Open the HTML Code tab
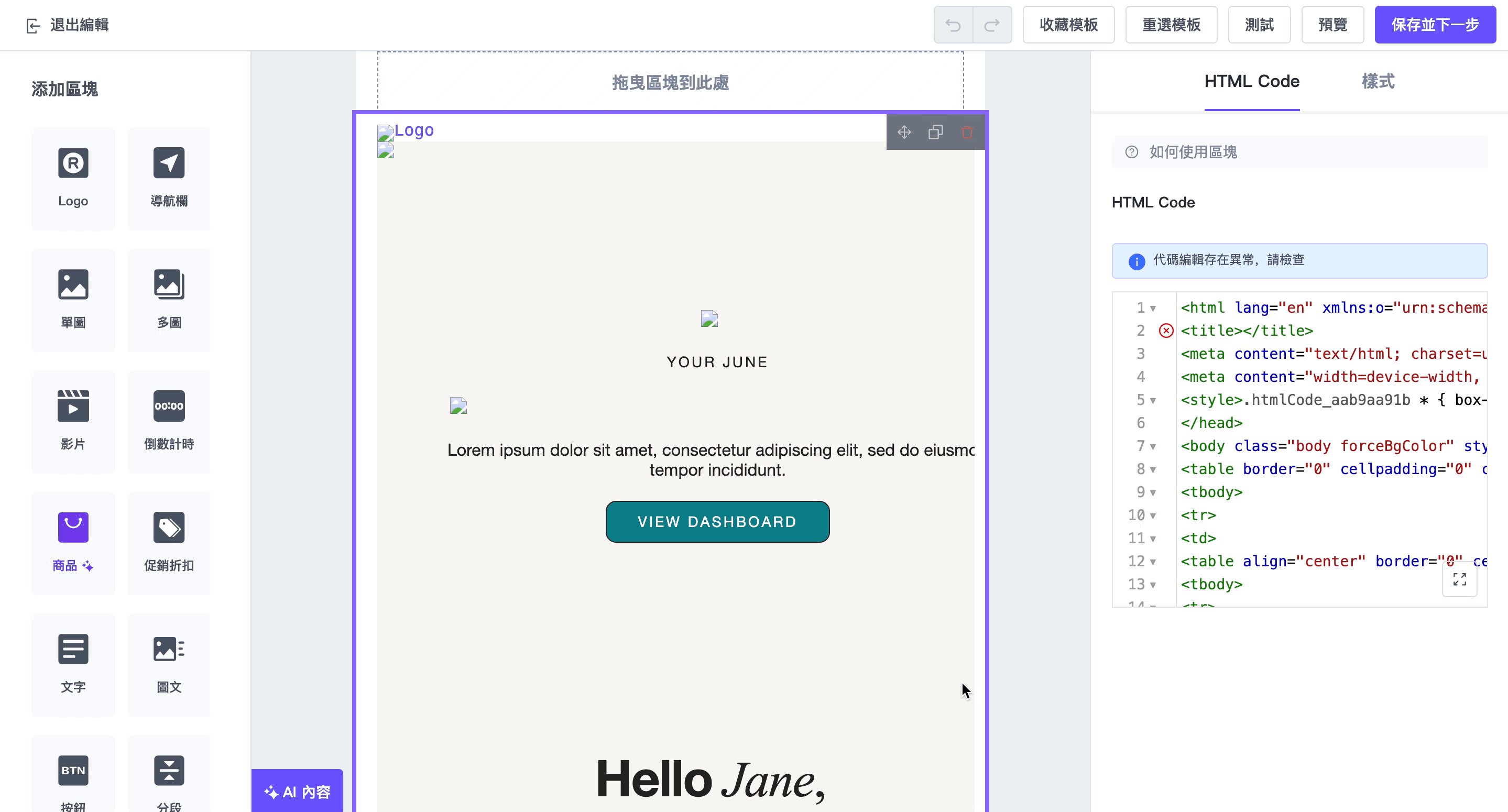The height and width of the screenshot is (812, 1508). click(x=1252, y=81)
